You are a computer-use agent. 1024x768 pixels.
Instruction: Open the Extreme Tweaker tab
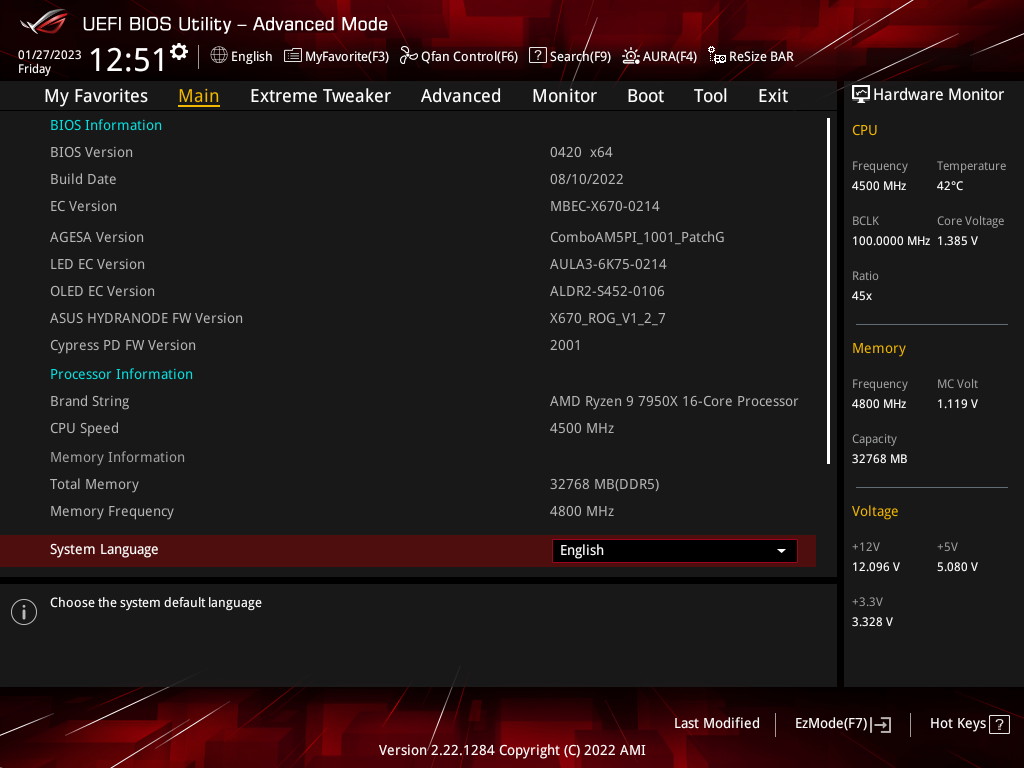point(320,96)
